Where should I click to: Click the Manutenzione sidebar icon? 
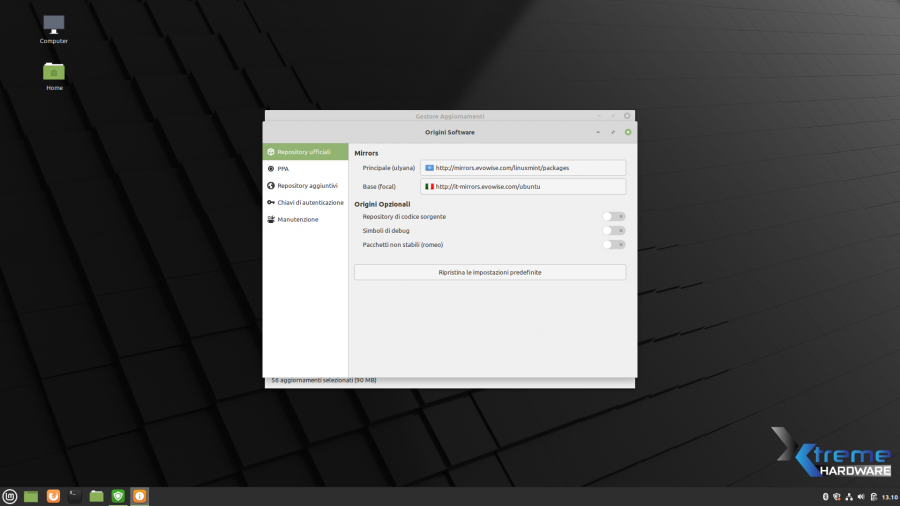click(271, 219)
